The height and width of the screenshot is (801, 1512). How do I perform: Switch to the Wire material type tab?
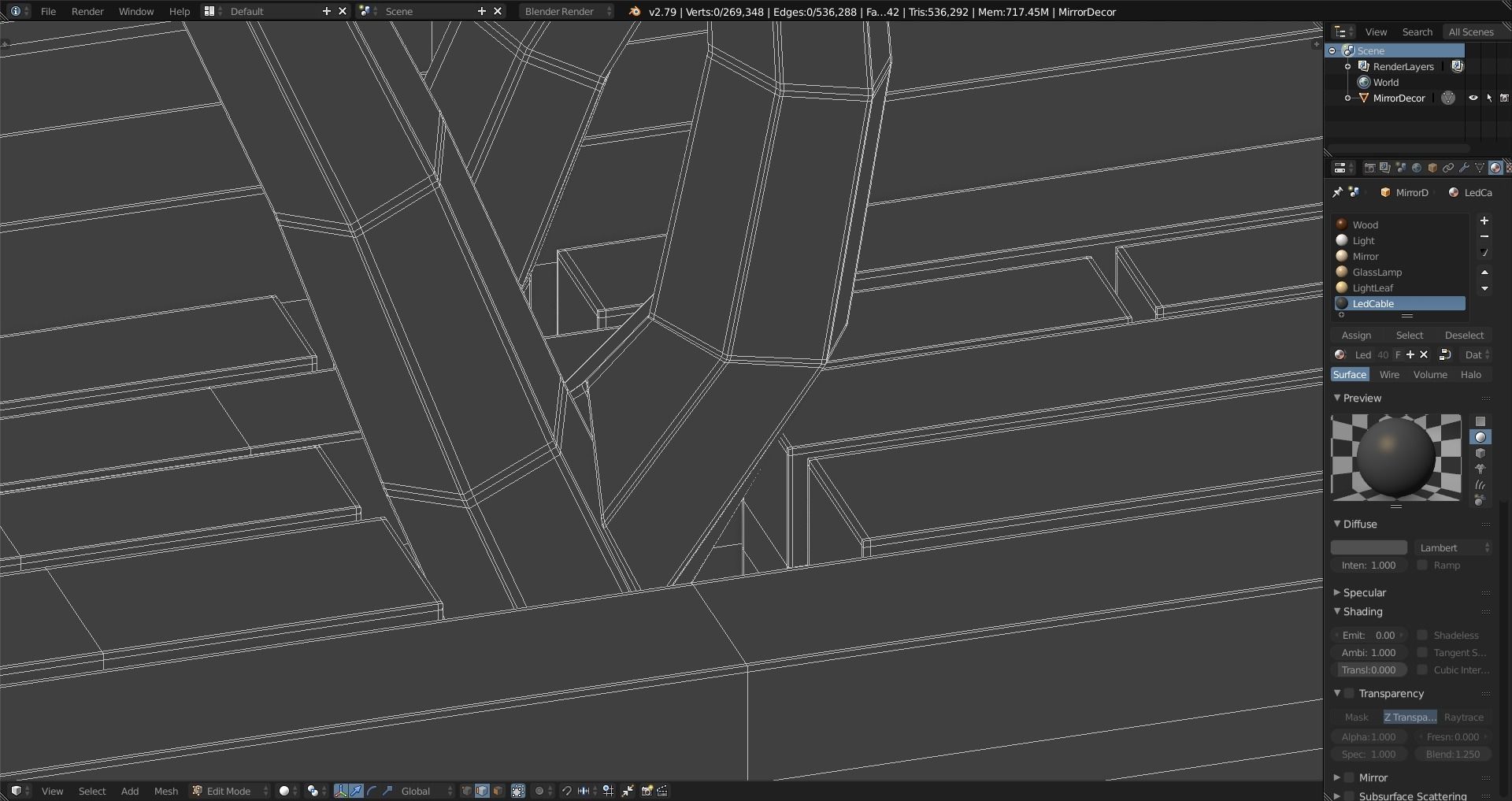click(1389, 374)
